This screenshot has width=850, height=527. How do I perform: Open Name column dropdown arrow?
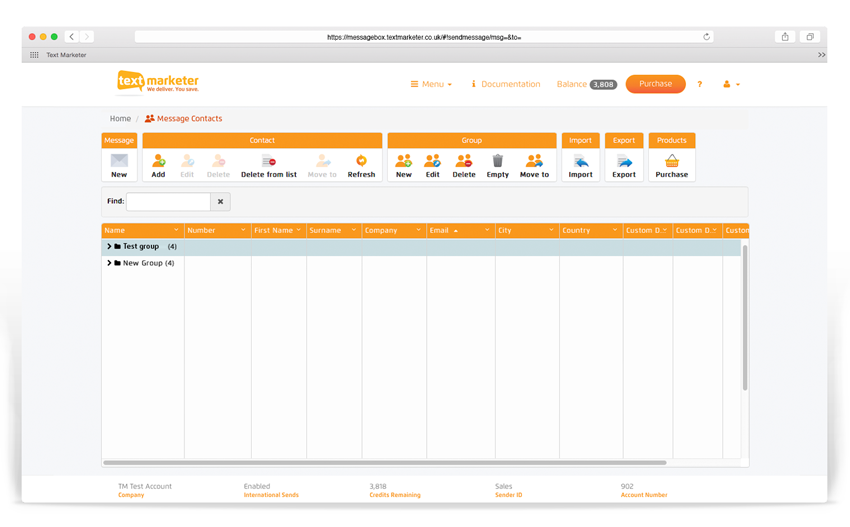176,230
